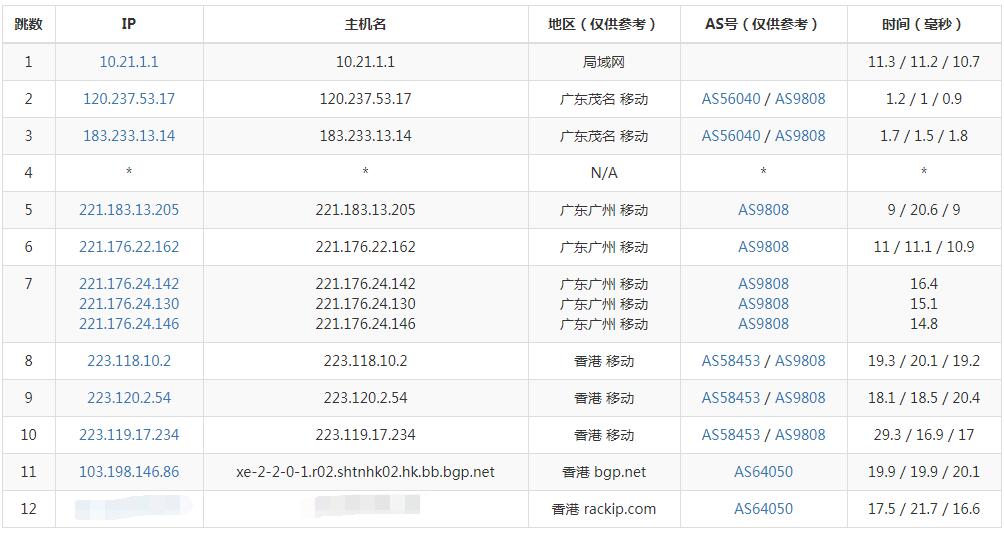Open AS9808 link in hop 5 row
Viewport: 1004px width, 536px height.
click(763, 210)
